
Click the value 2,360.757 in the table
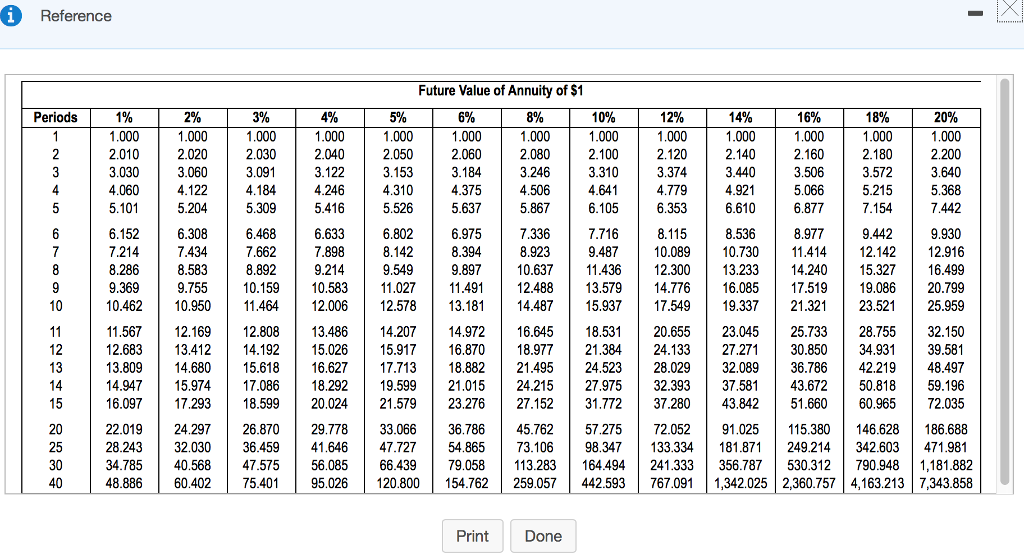click(808, 484)
